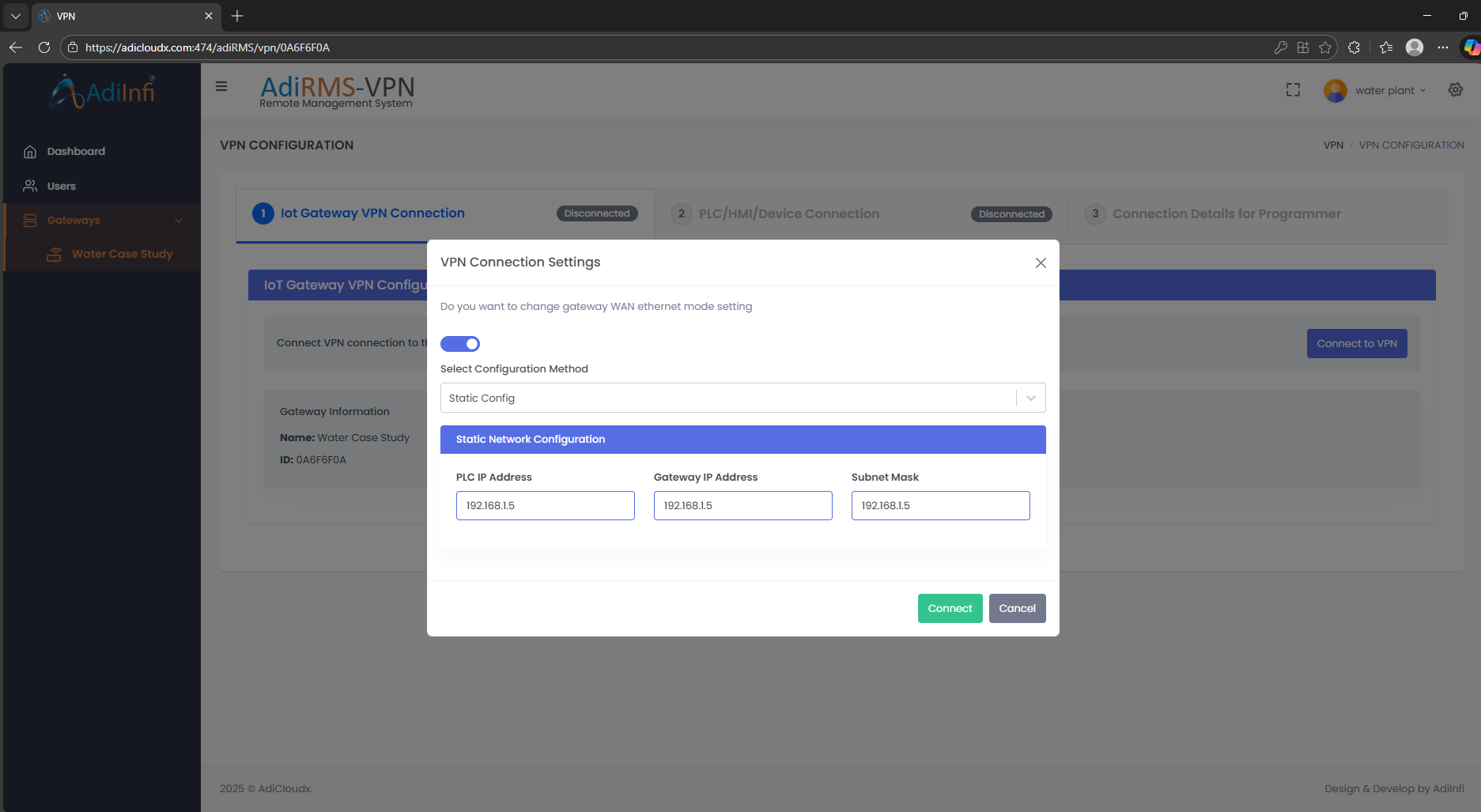Click the PLC IP Address field
1481x812 pixels.
click(545, 505)
